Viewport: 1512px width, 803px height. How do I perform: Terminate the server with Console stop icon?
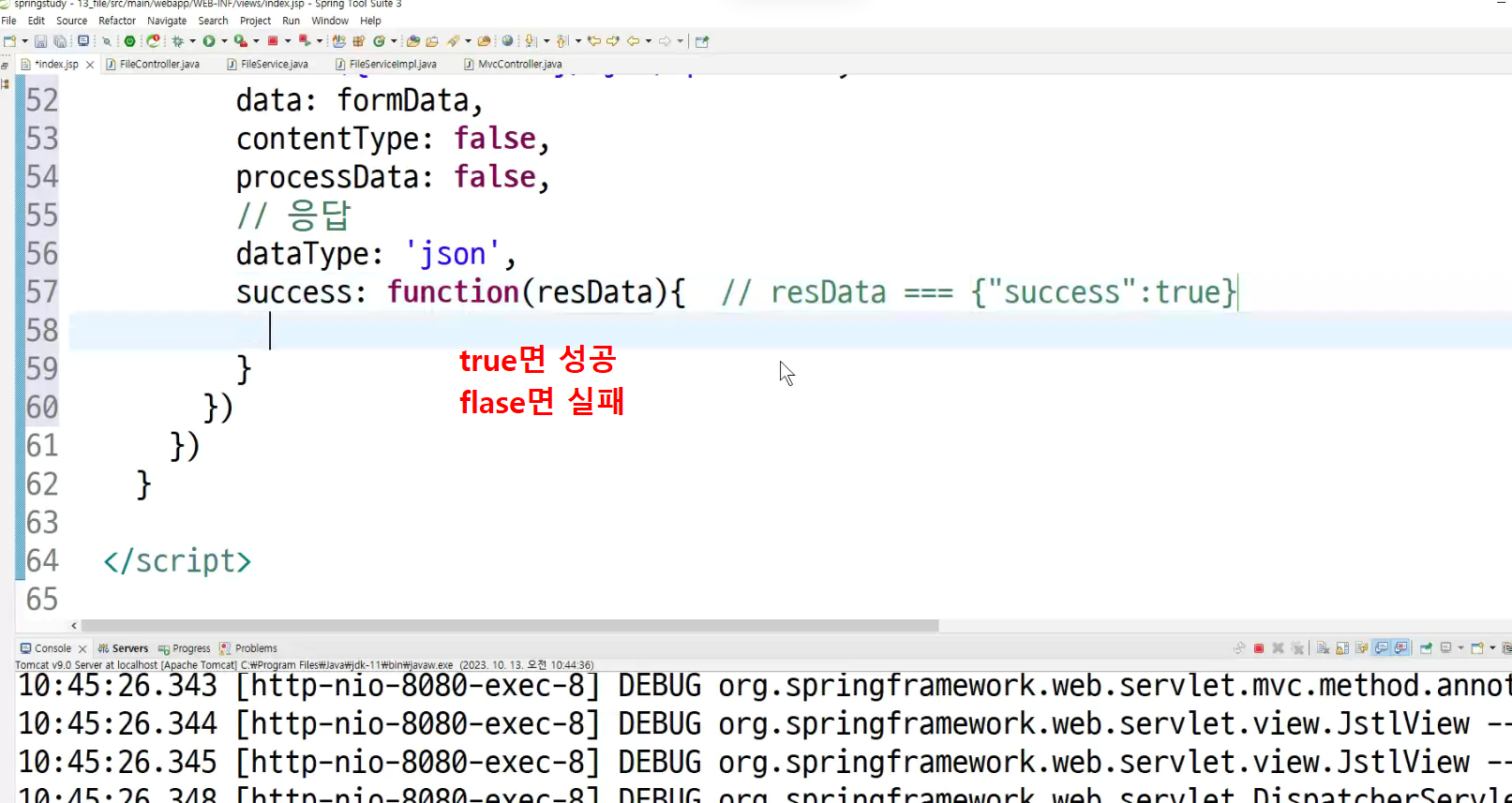pyautogui.click(x=1259, y=648)
